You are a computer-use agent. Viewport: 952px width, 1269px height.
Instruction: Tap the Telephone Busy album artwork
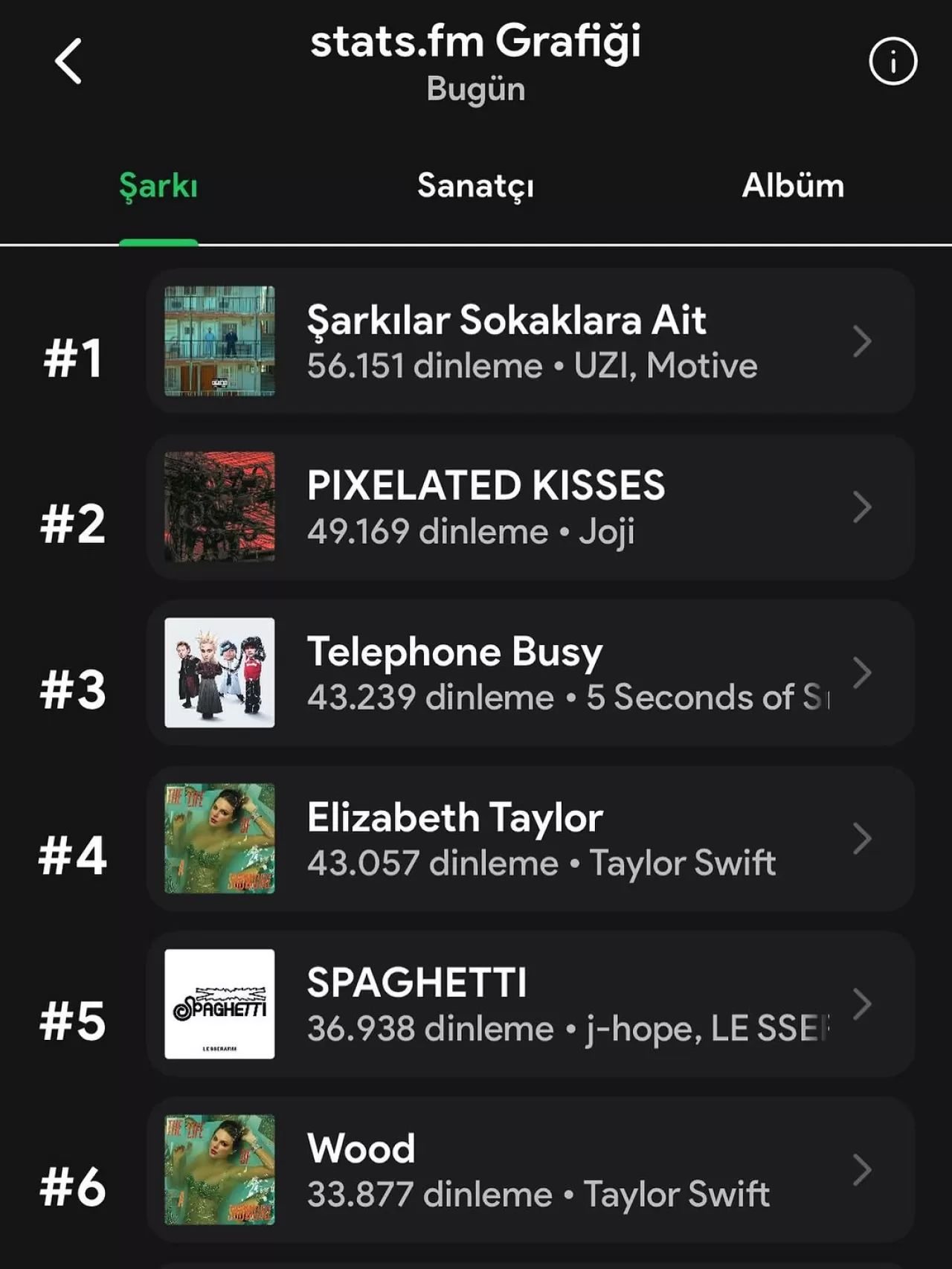point(219,672)
